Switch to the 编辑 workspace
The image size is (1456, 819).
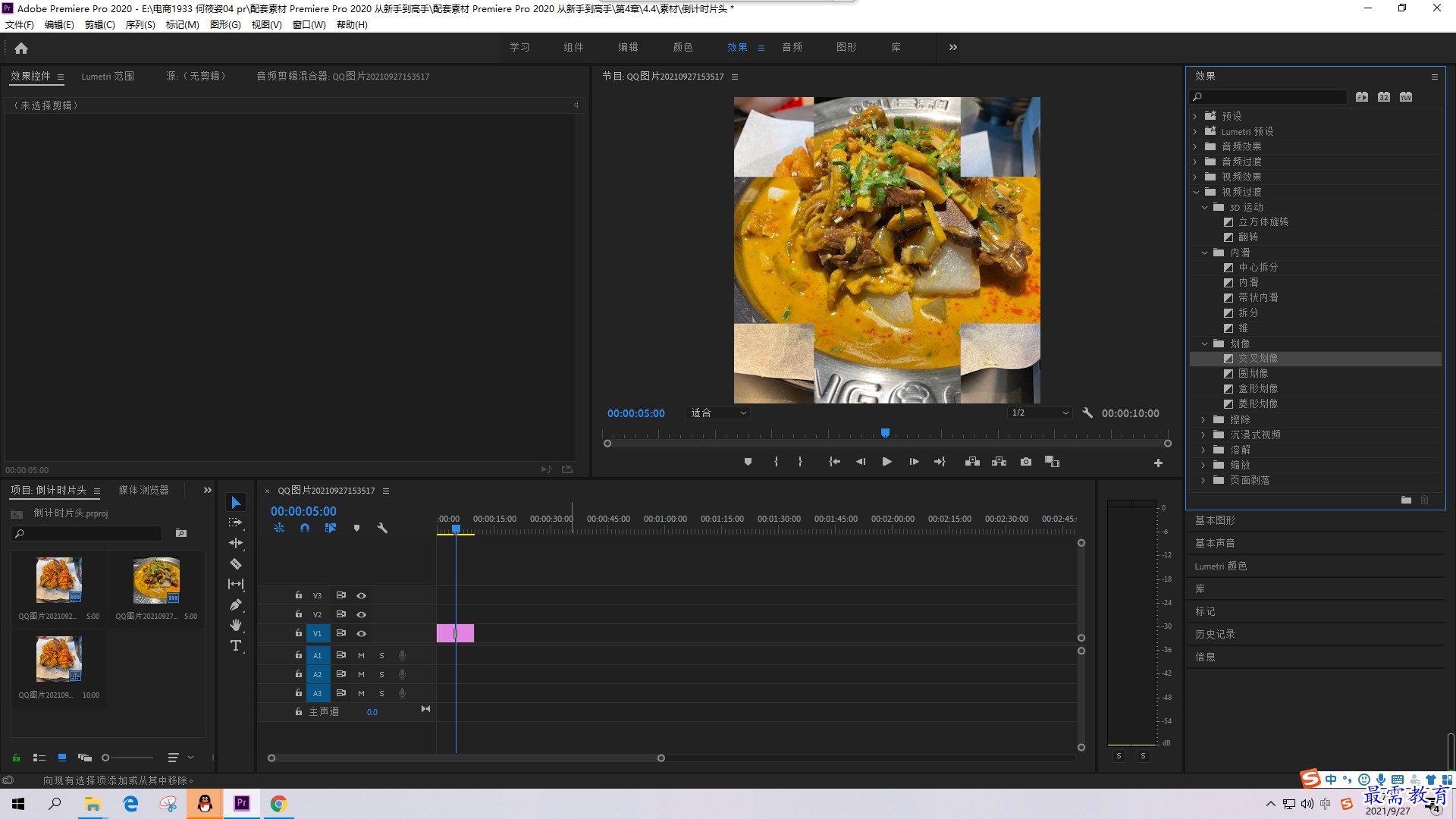(x=628, y=47)
